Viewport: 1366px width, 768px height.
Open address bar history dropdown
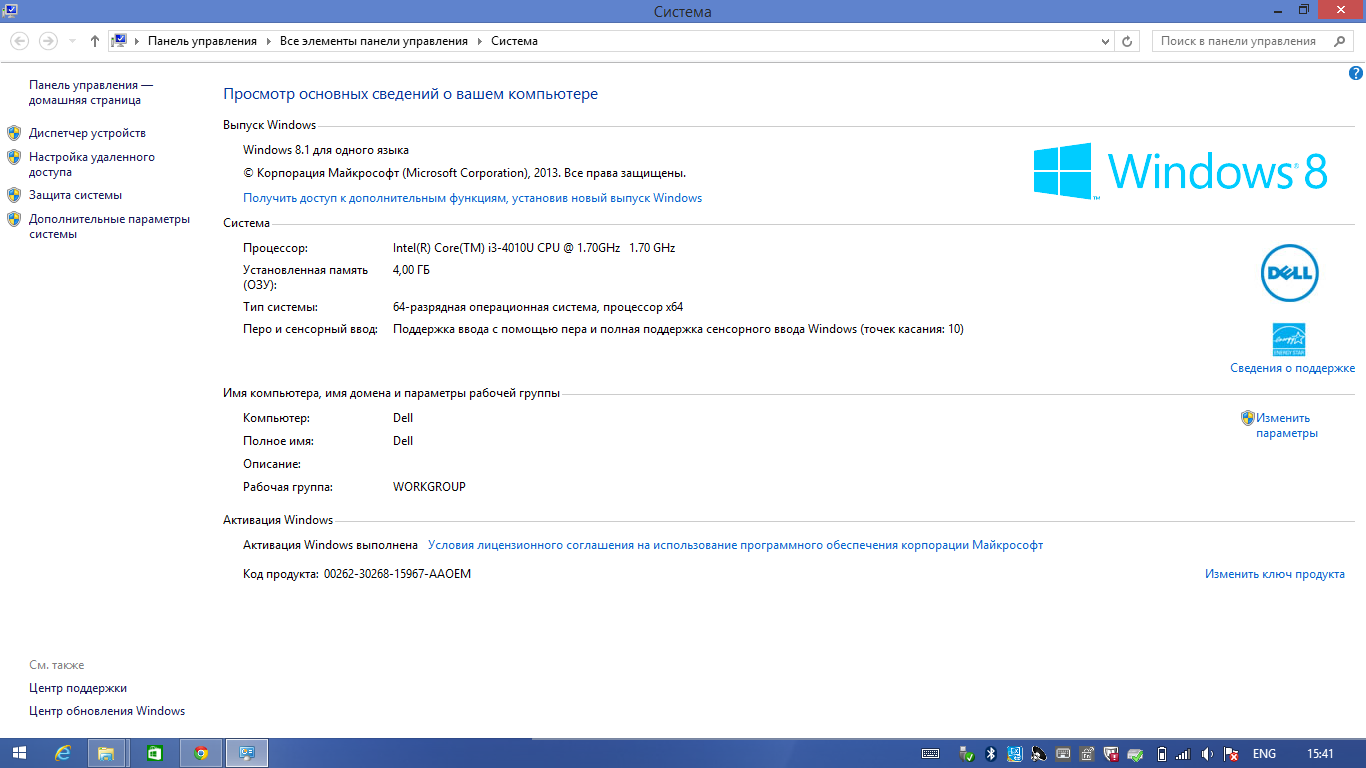1105,41
